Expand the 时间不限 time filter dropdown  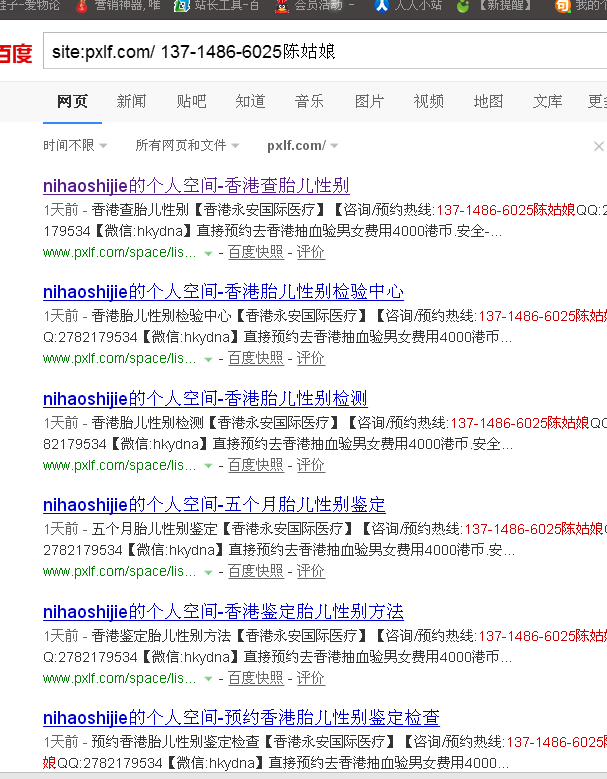click(75, 146)
